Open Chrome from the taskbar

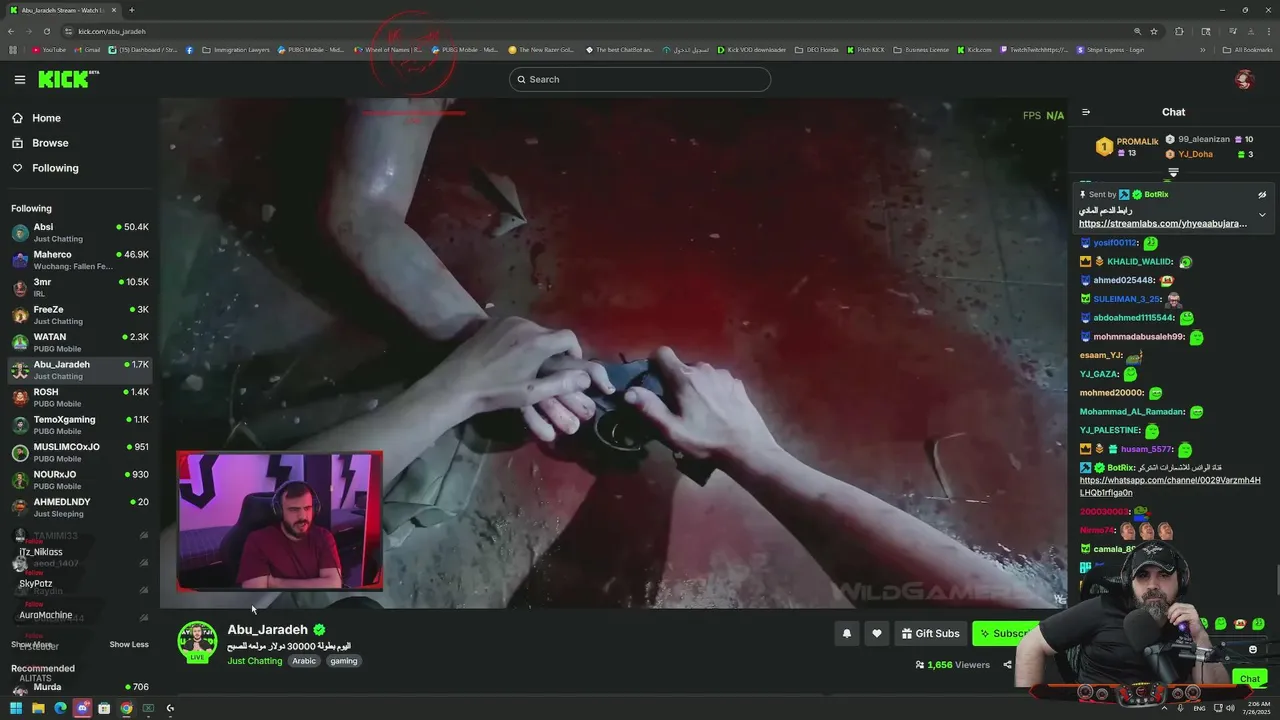tap(126, 708)
